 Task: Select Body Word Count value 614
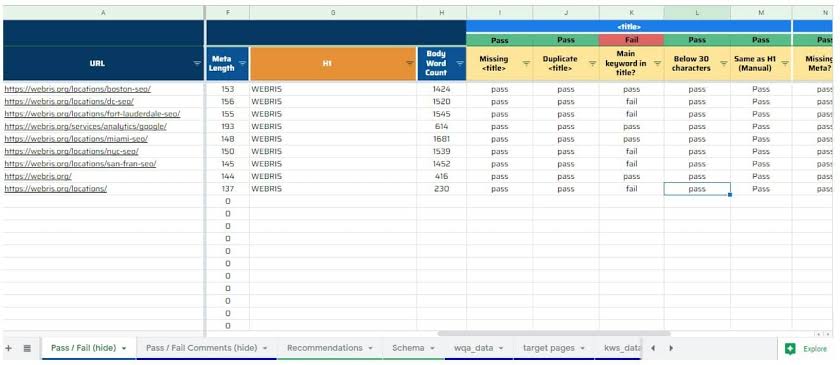click(x=441, y=126)
